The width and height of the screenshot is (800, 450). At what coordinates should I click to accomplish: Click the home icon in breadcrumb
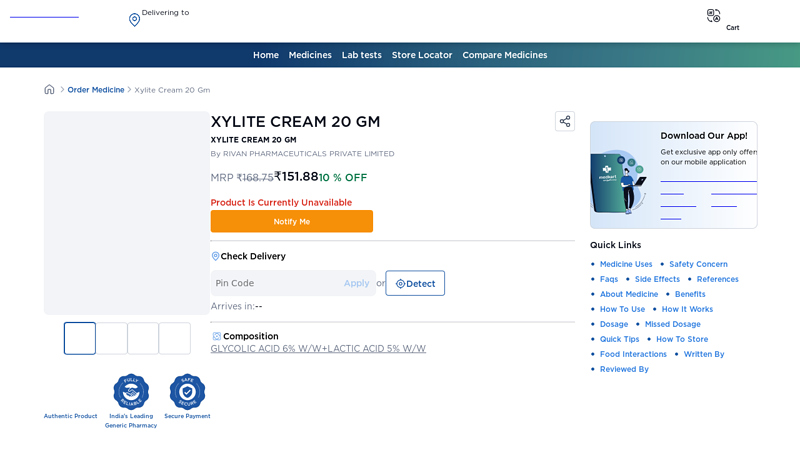click(x=49, y=90)
